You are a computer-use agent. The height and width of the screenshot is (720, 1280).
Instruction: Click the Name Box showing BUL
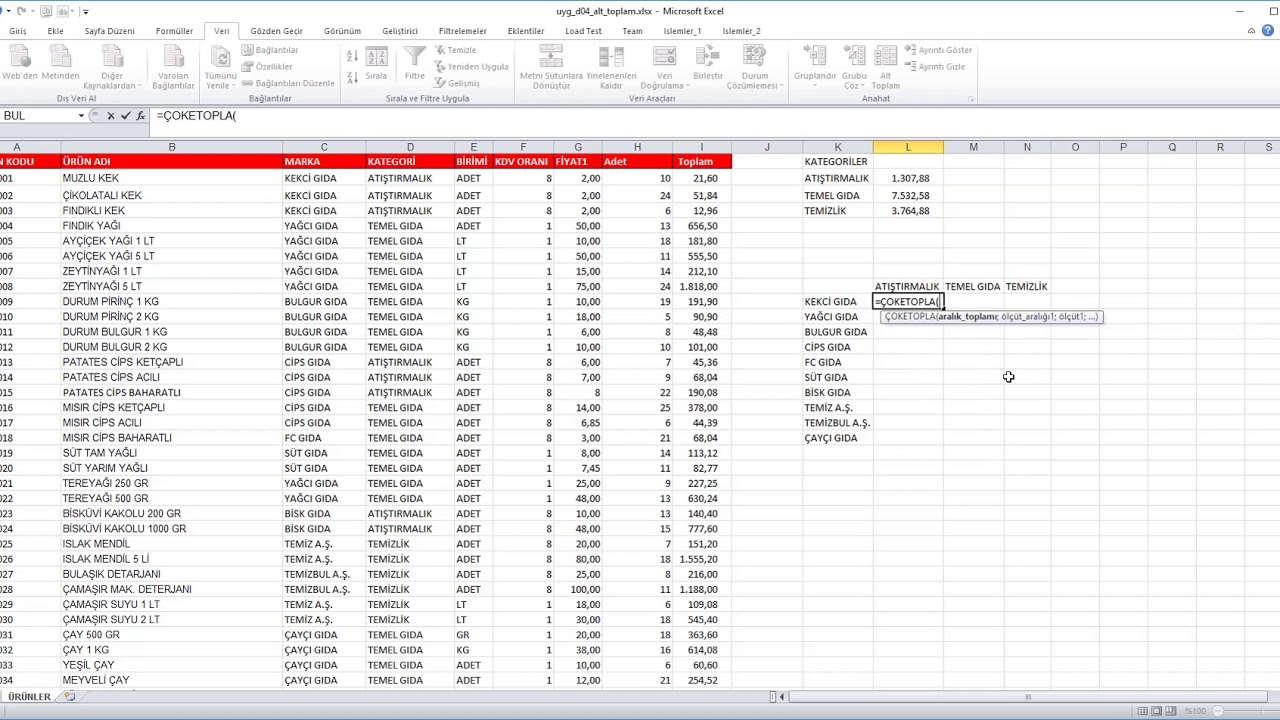[x=38, y=116]
